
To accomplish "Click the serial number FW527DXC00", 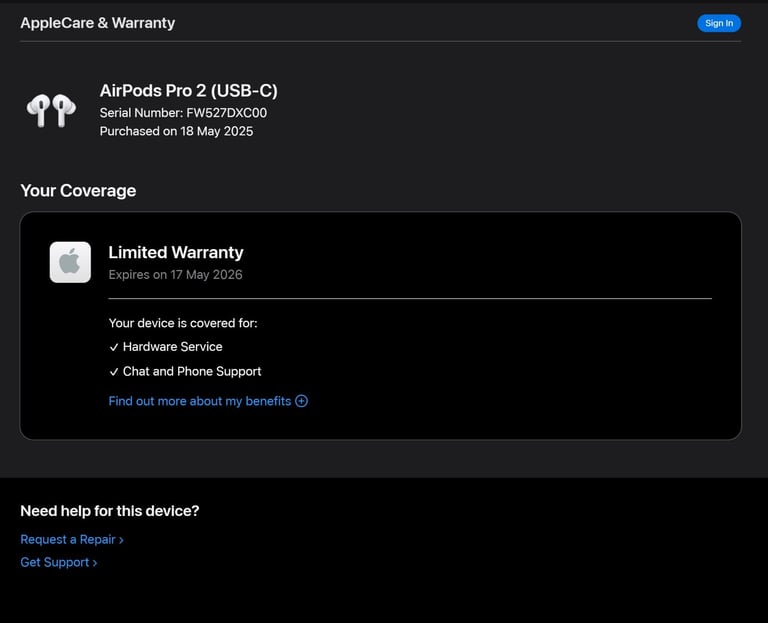I will tap(226, 113).
